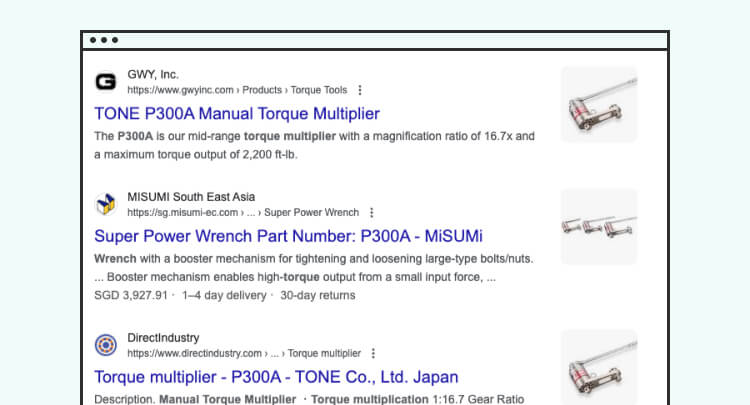The image size is (750, 405).
Task: Click the DirectIndustry favicon icon
Action: (106, 345)
